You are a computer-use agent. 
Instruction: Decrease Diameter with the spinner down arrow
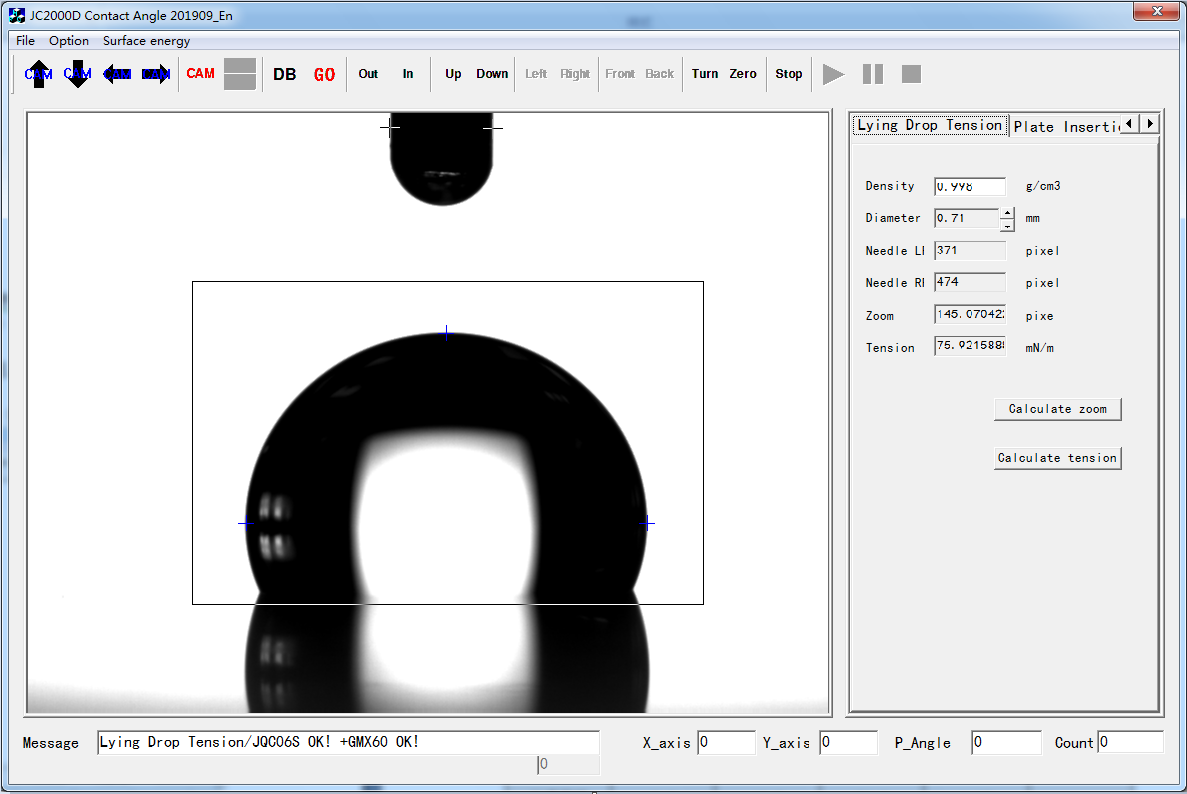[x=1007, y=226]
